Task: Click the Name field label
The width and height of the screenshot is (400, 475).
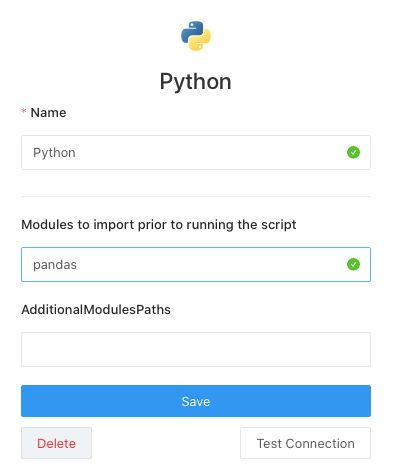Action: pyautogui.click(x=48, y=113)
